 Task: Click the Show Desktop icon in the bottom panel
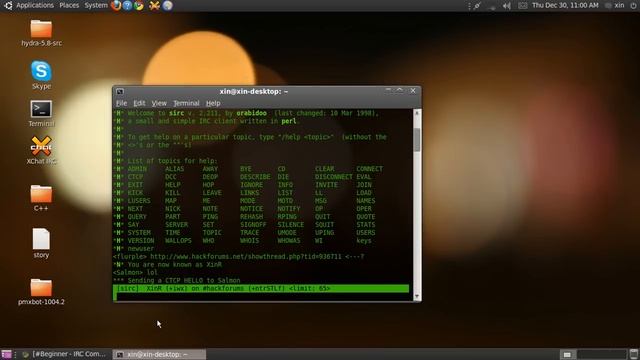click(x=6, y=354)
